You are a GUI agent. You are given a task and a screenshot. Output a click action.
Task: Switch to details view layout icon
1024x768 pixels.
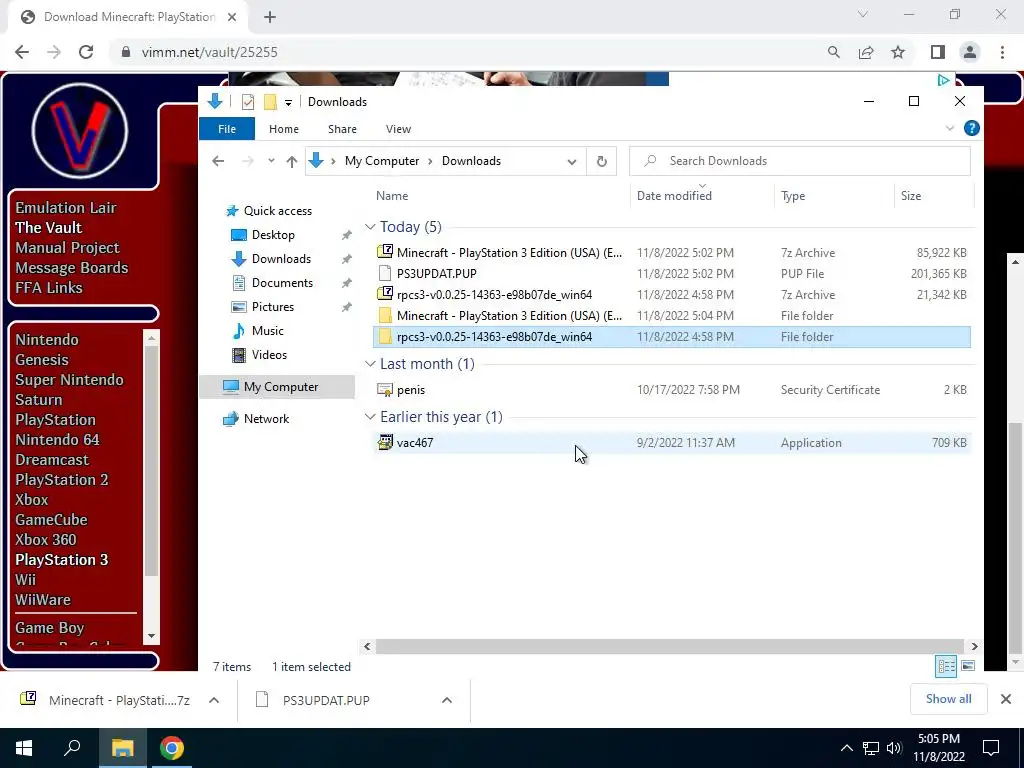pos(946,666)
